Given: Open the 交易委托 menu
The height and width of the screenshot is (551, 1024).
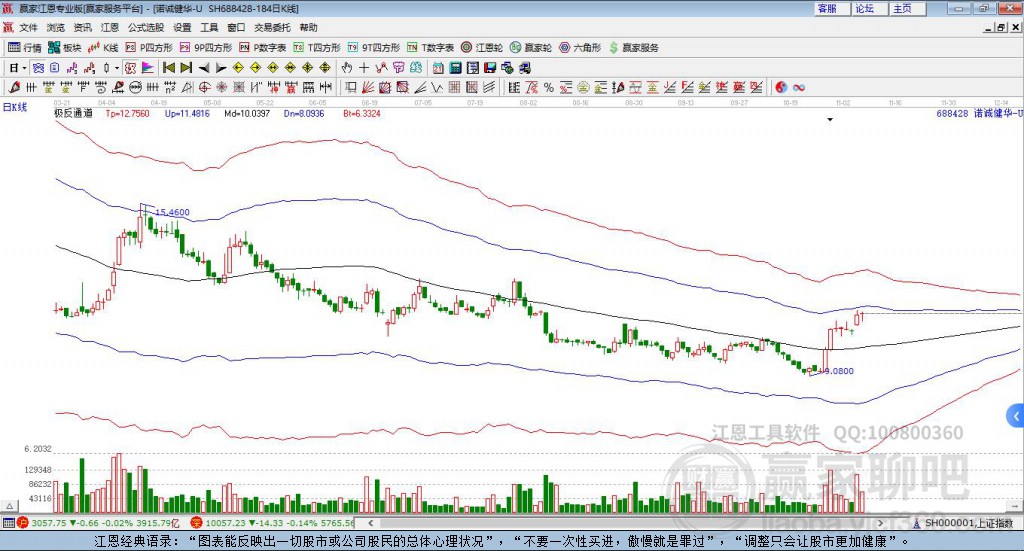Looking at the screenshot, I should point(272,27).
